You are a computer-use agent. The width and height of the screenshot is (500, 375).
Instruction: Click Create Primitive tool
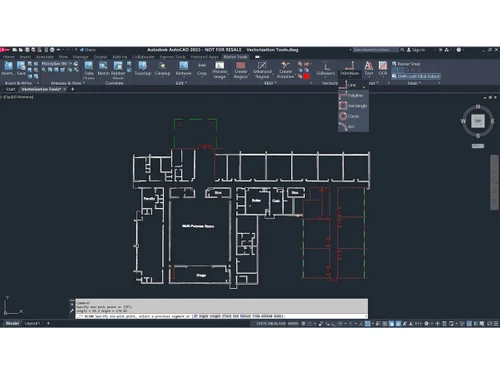(x=285, y=70)
